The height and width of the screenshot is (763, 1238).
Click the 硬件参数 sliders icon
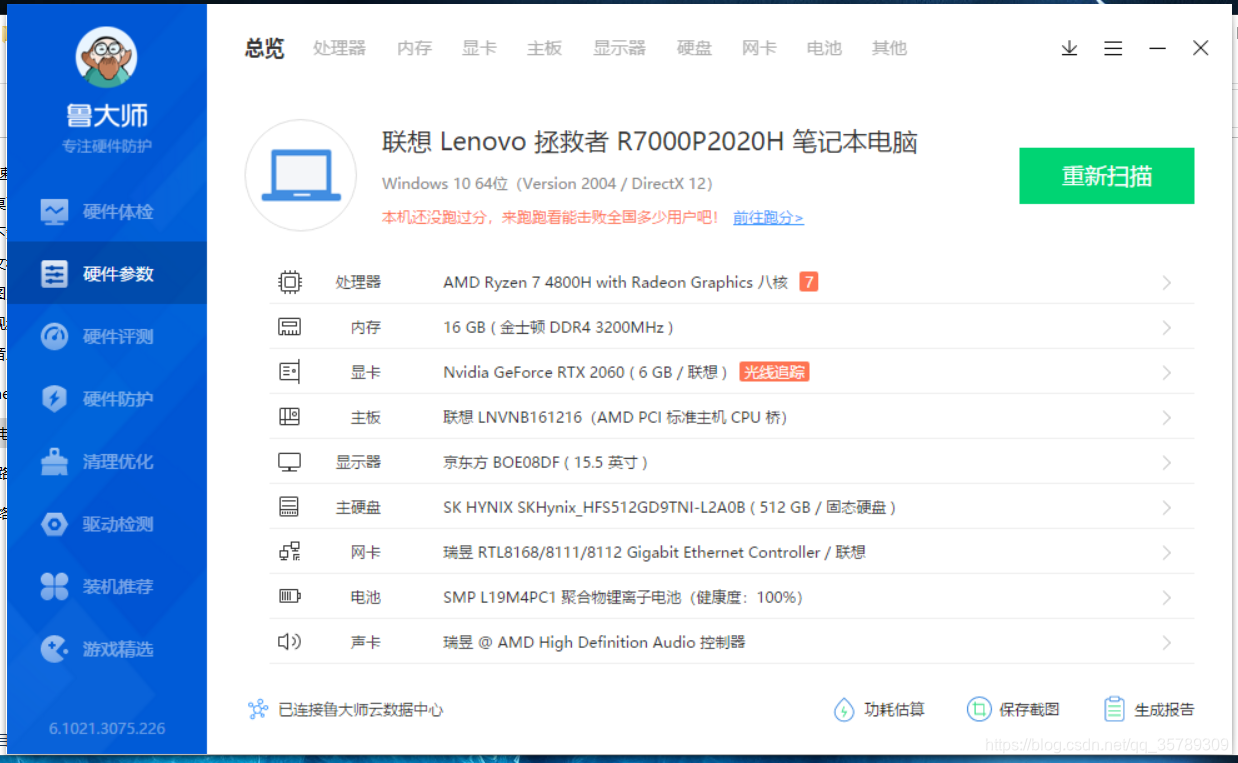[54, 274]
